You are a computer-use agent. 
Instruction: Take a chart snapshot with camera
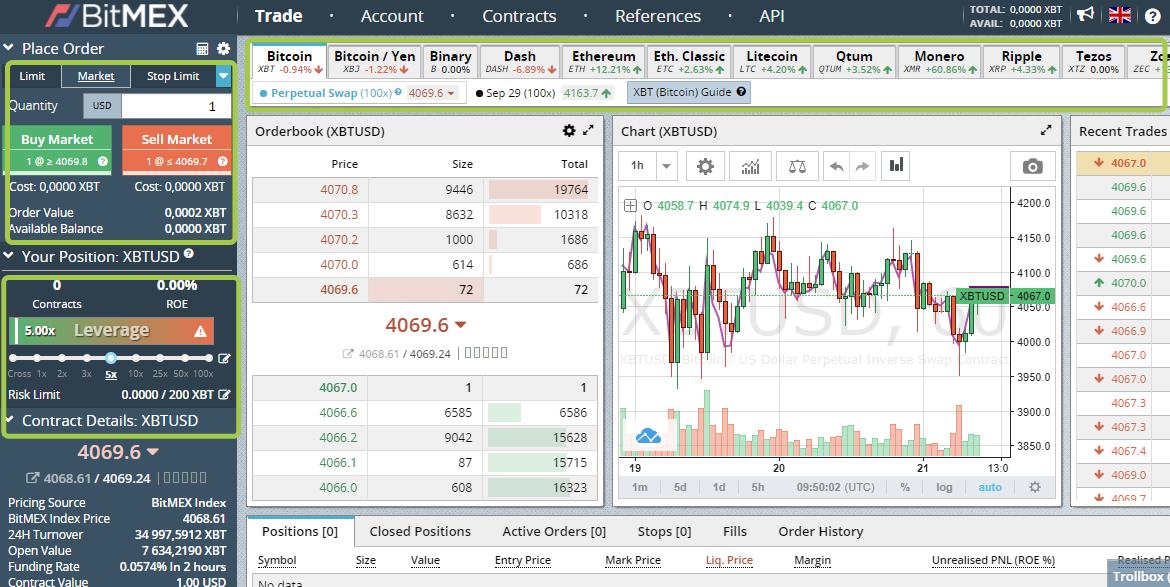coord(1033,166)
